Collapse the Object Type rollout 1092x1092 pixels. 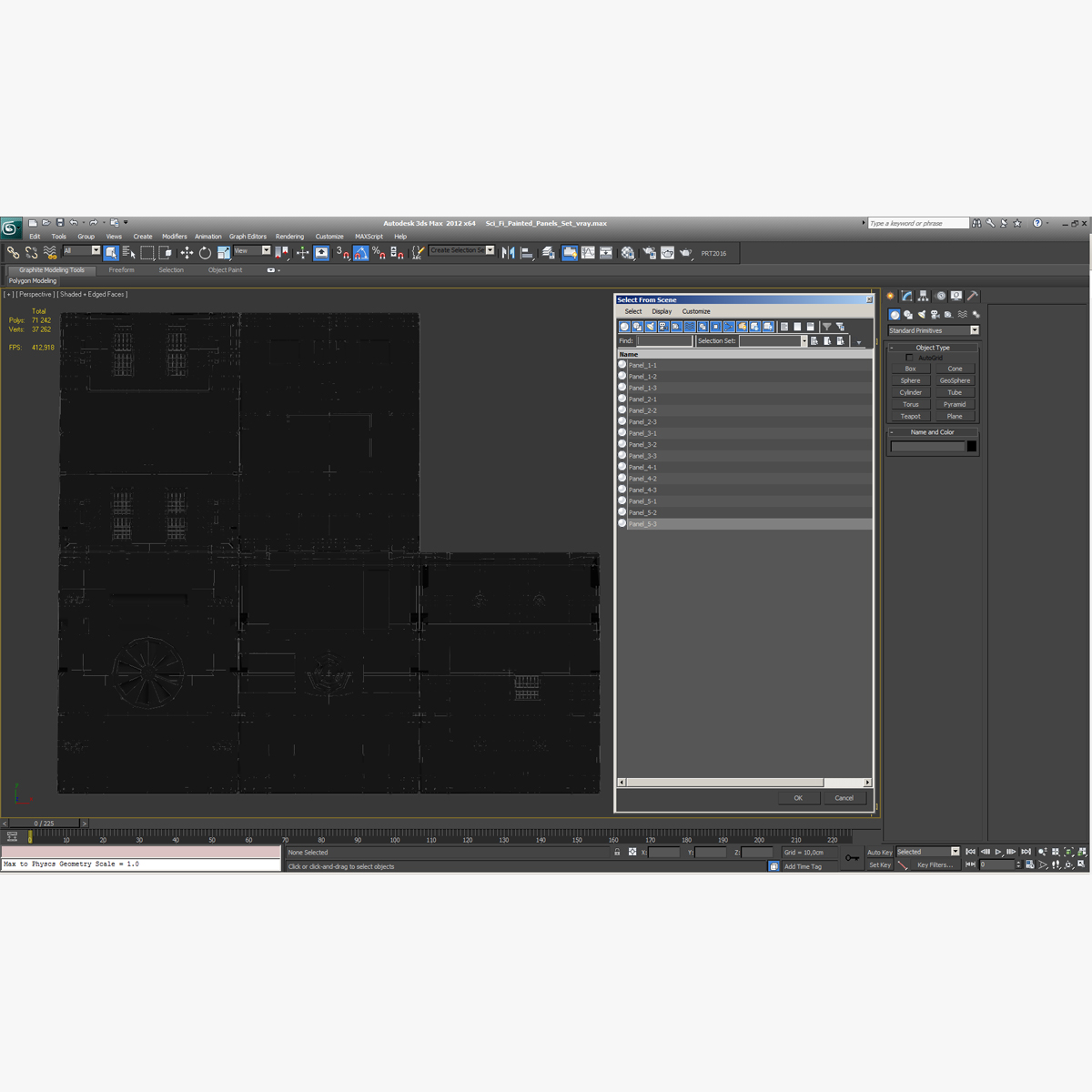tap(933, 348)
